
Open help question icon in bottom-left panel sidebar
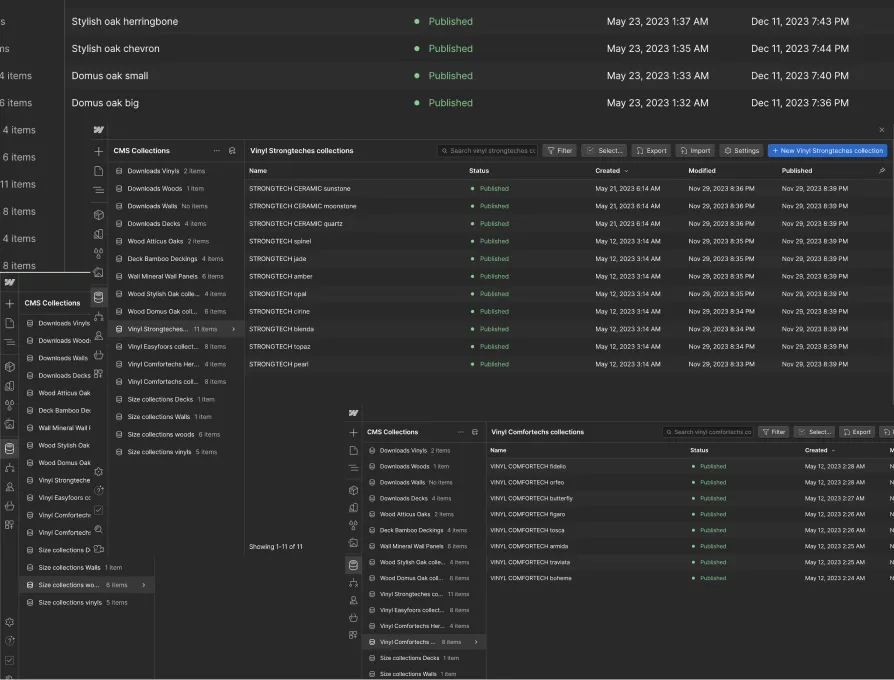9,641
